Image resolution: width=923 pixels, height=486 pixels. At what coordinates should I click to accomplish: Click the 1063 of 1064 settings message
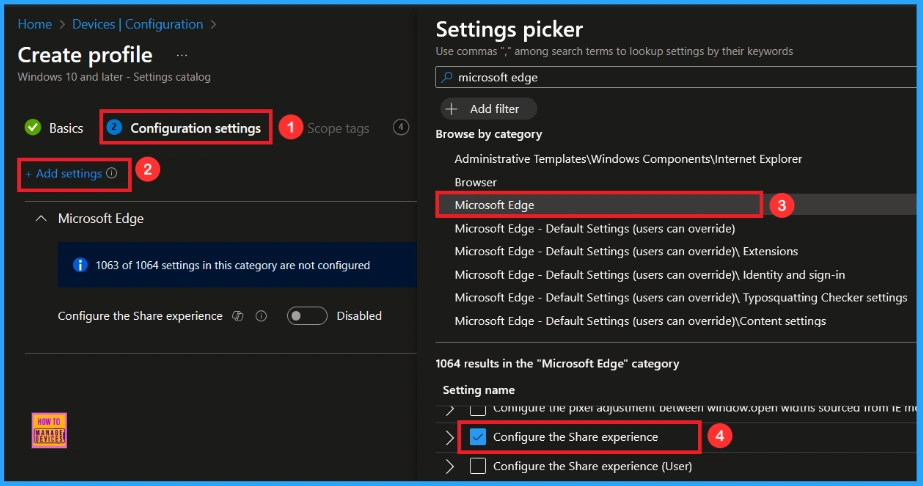(x=233, y=265)
